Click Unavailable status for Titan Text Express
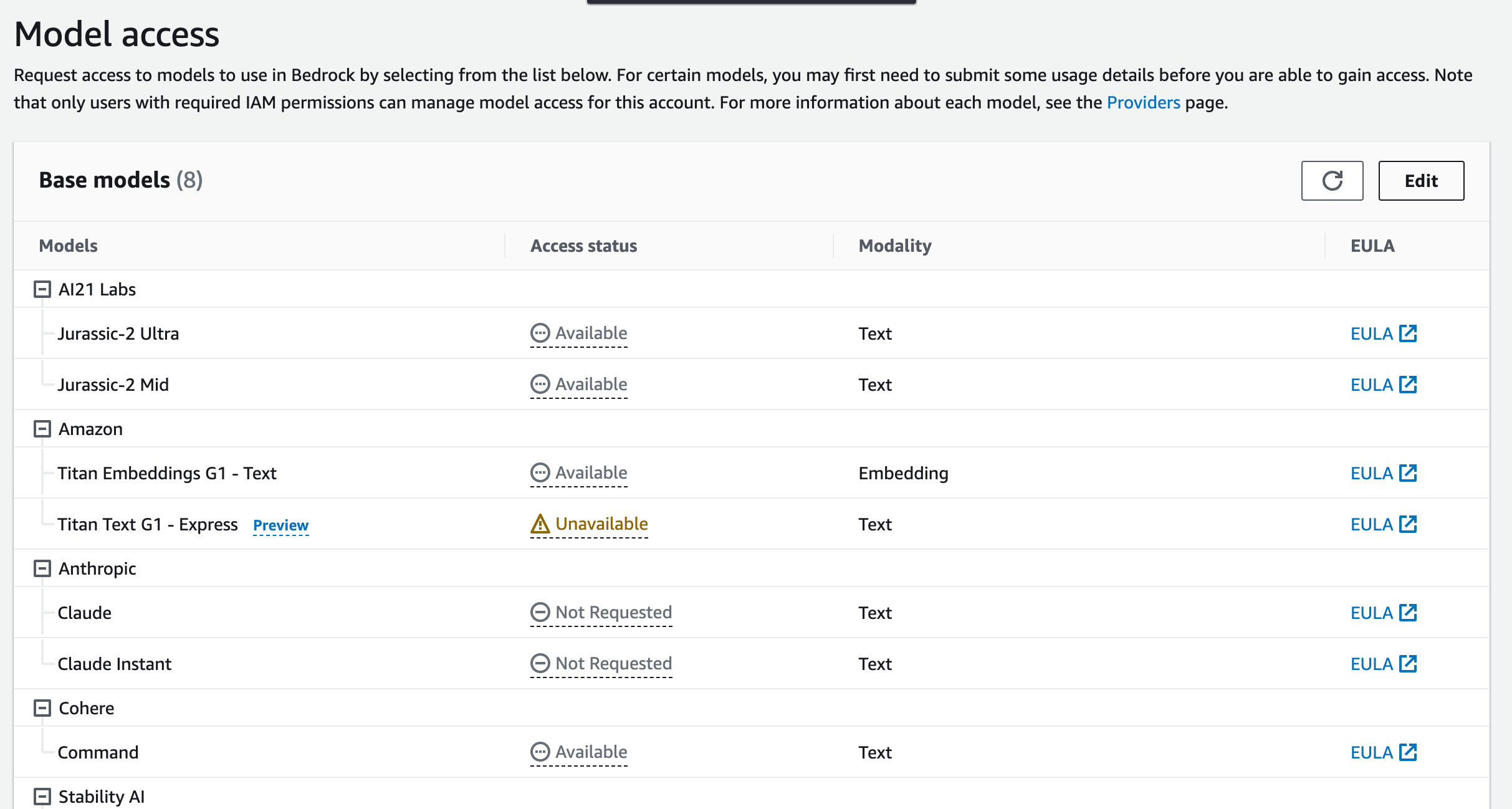Viewport: 1512px width, 809px height. coord(589,524)
